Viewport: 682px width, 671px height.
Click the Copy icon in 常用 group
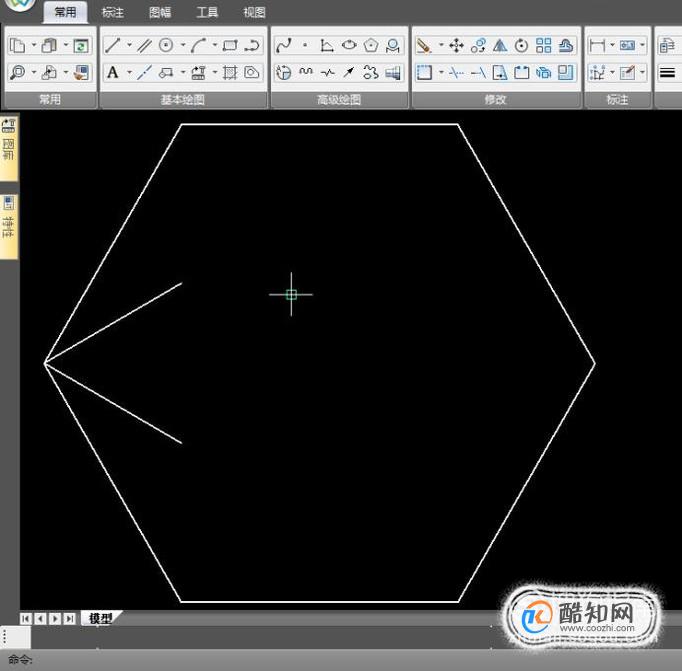(x=17, y=45)
